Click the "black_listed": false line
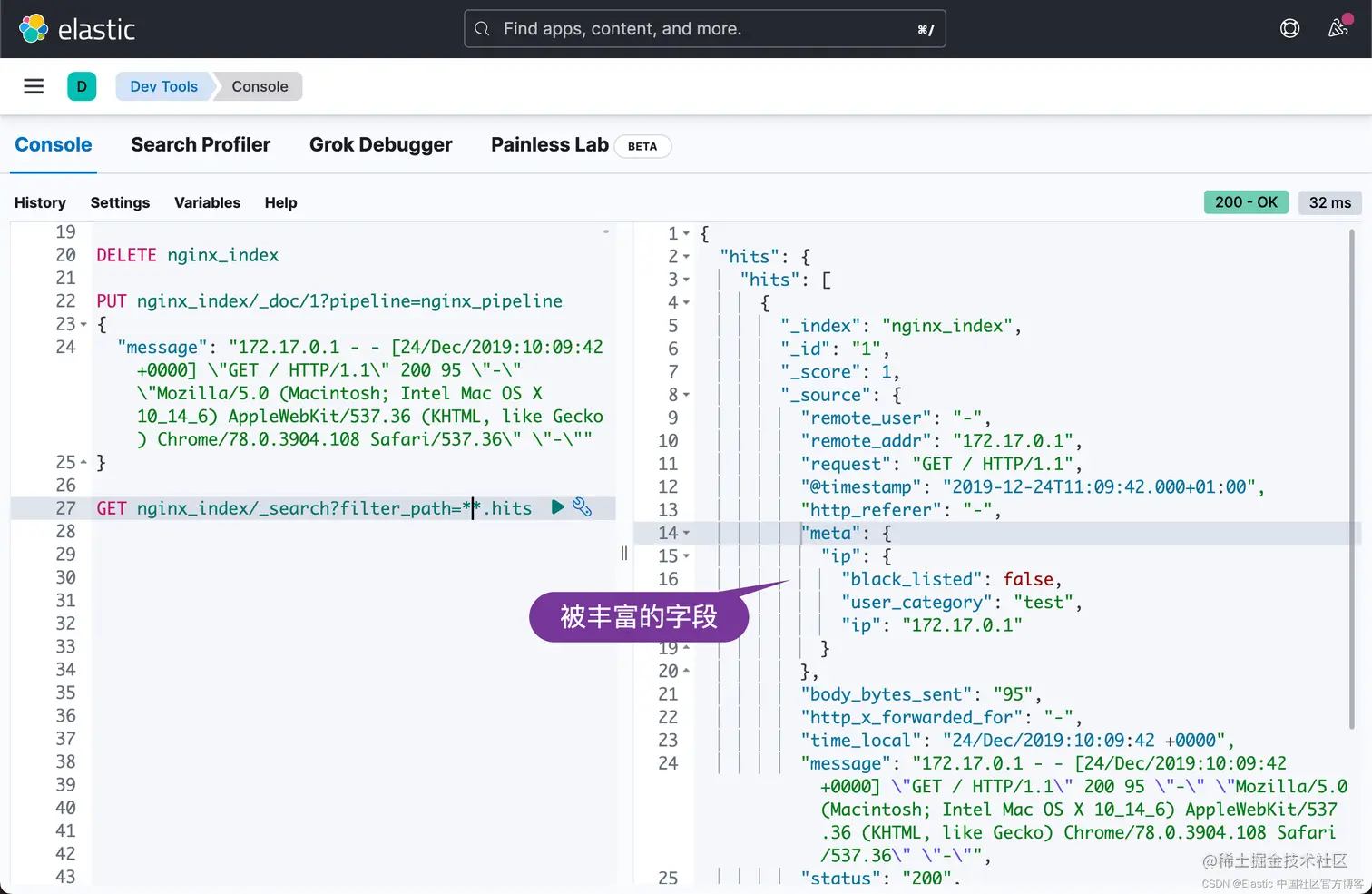The image size is (1372, 894). (952, 579)
